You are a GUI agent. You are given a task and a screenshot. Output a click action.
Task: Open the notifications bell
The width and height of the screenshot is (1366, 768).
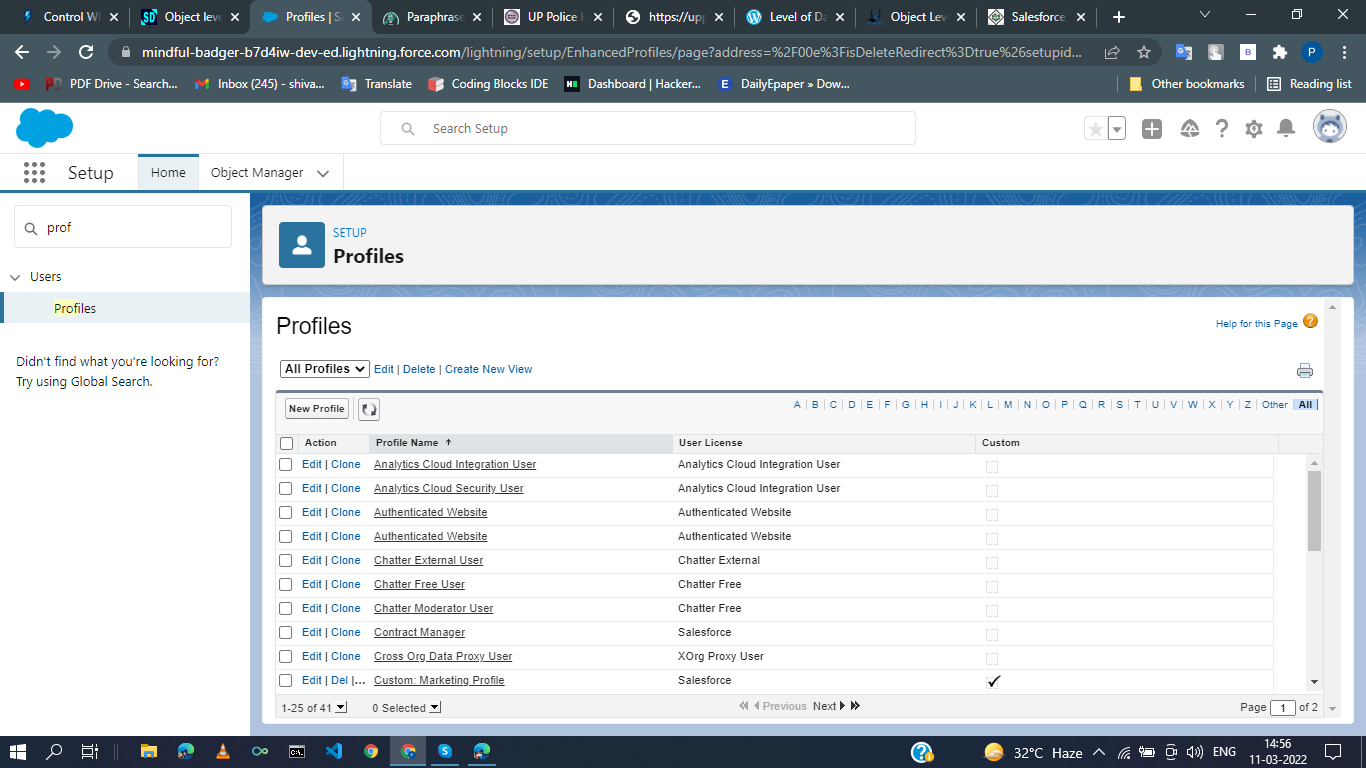(1287, 129)
